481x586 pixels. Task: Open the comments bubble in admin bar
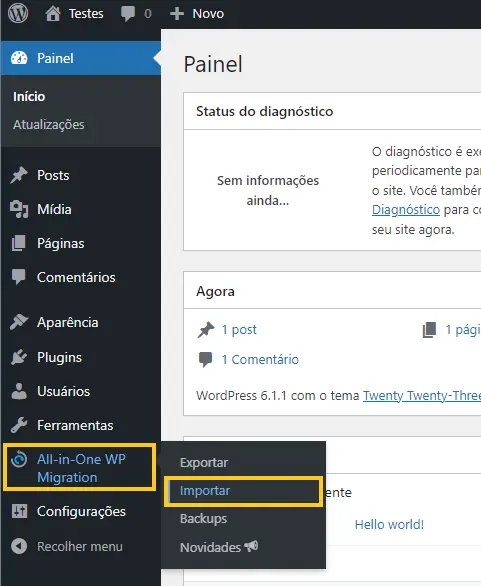tap(127, 14)
